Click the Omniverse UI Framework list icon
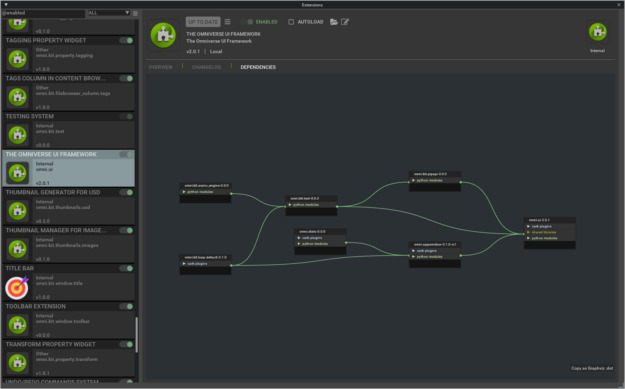 [x=18, y=173]
